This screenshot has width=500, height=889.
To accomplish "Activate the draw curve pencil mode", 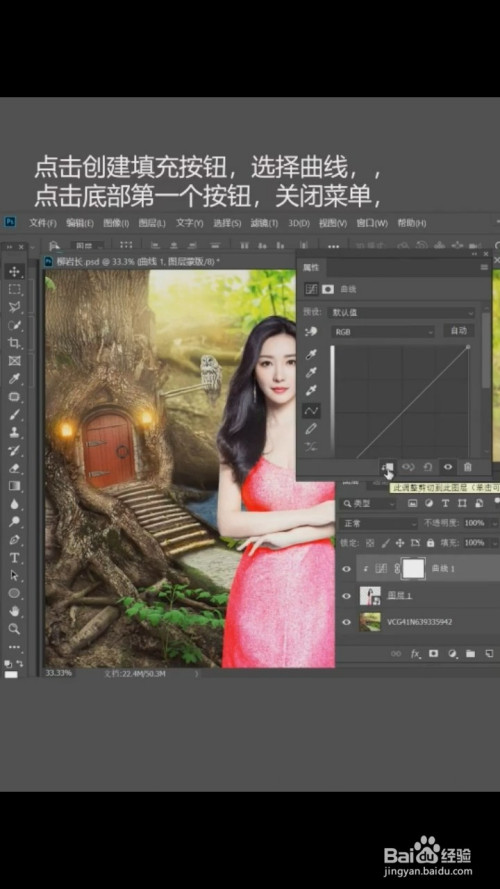I will pyautogui.click(x=311, y=429).
